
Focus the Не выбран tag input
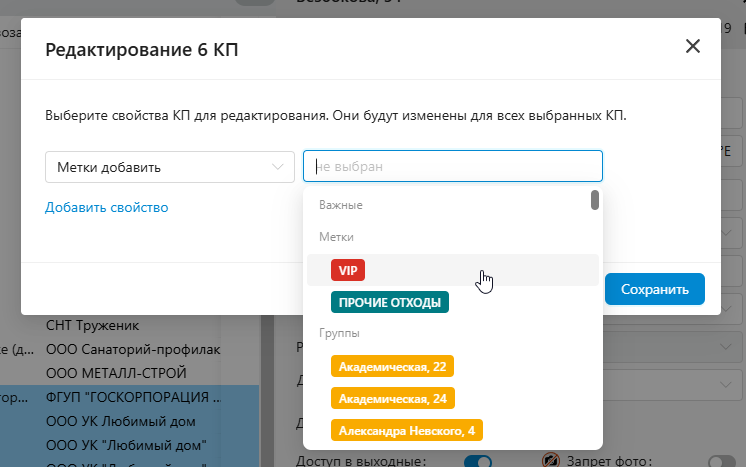click(x=452, y=167)
